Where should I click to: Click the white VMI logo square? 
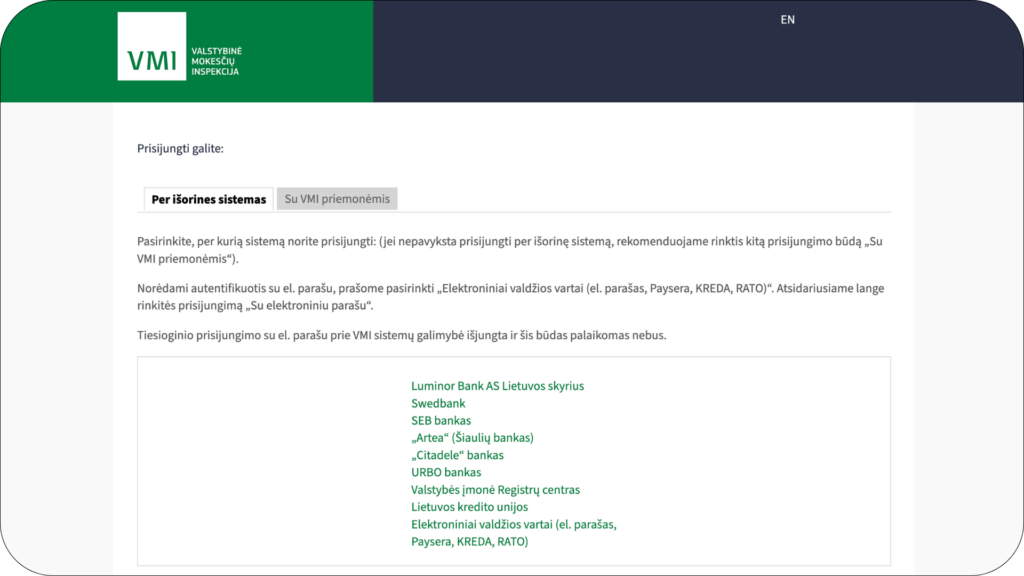(152, 46)
